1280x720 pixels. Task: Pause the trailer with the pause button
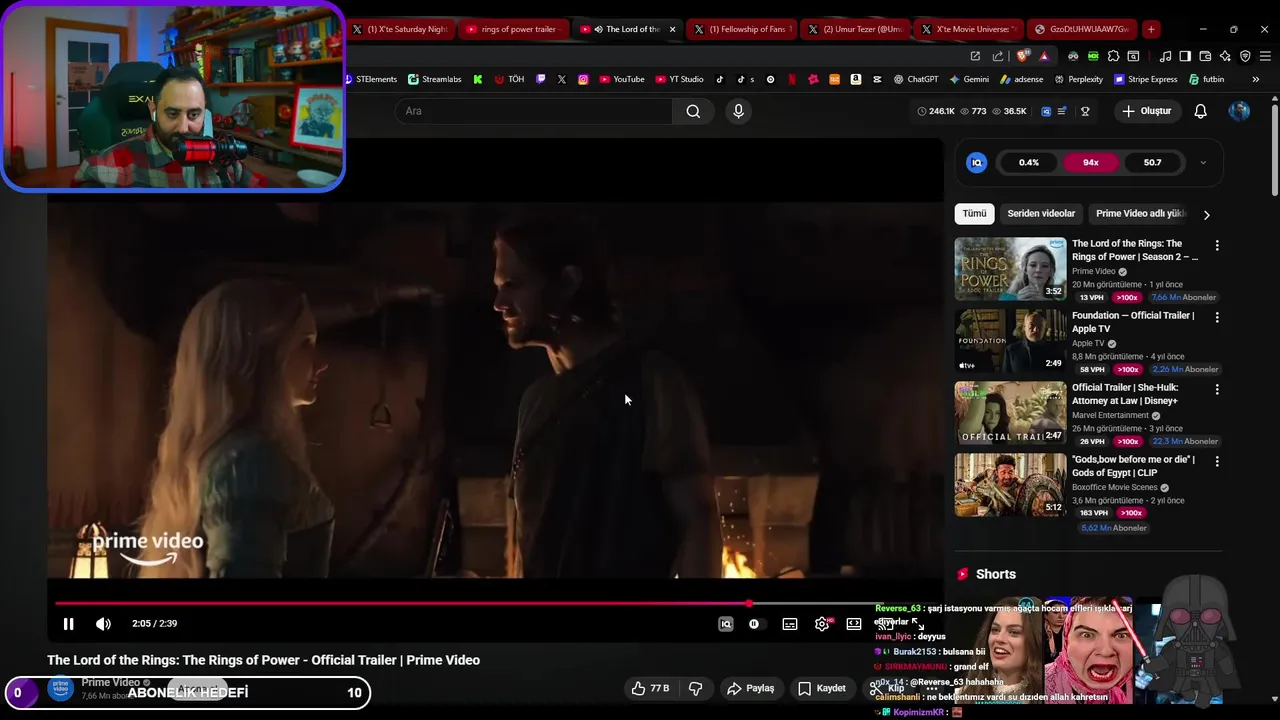point(68,624)
